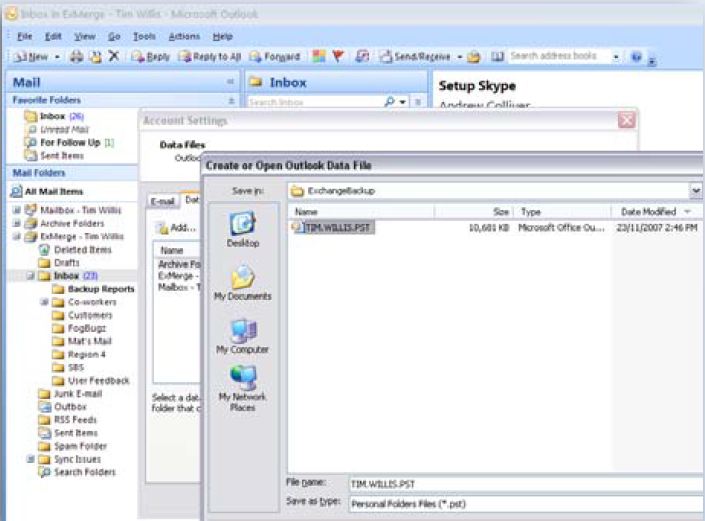The image size is (705, 521).
Task: Expand the Co-workers folder
Action: (44, 302)
